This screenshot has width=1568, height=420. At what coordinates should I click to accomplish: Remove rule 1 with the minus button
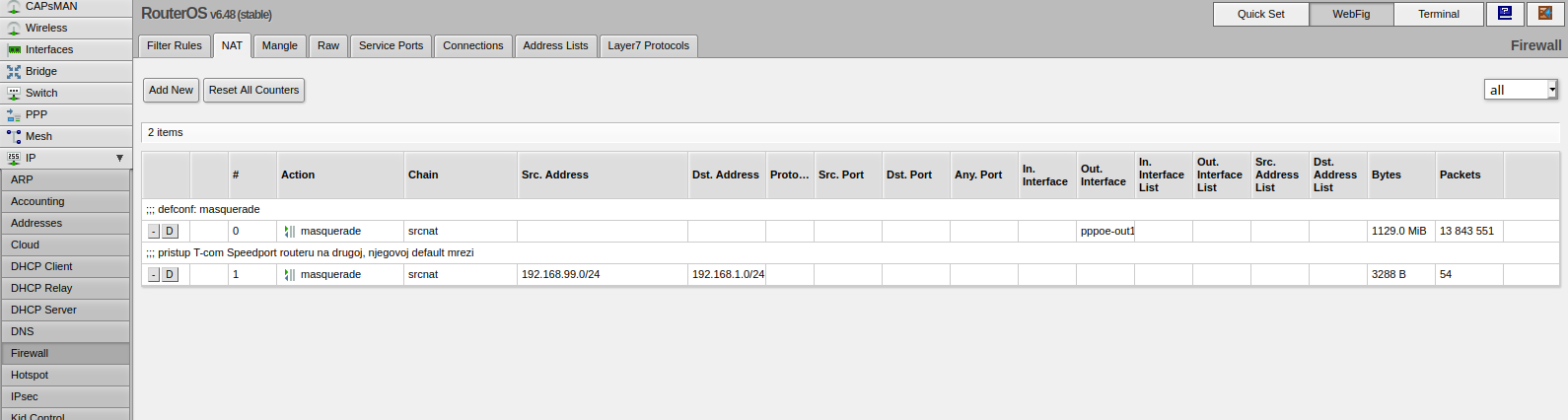(x=154, y=275)
